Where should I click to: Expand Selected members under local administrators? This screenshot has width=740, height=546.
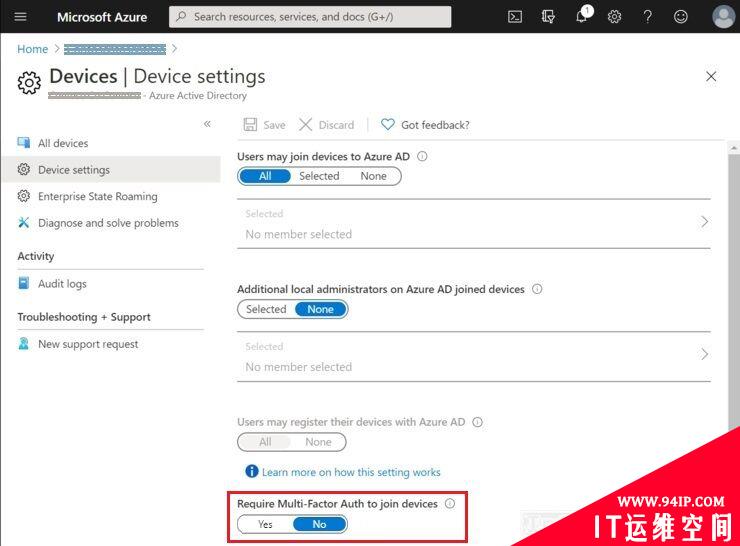tap(474, 356)
